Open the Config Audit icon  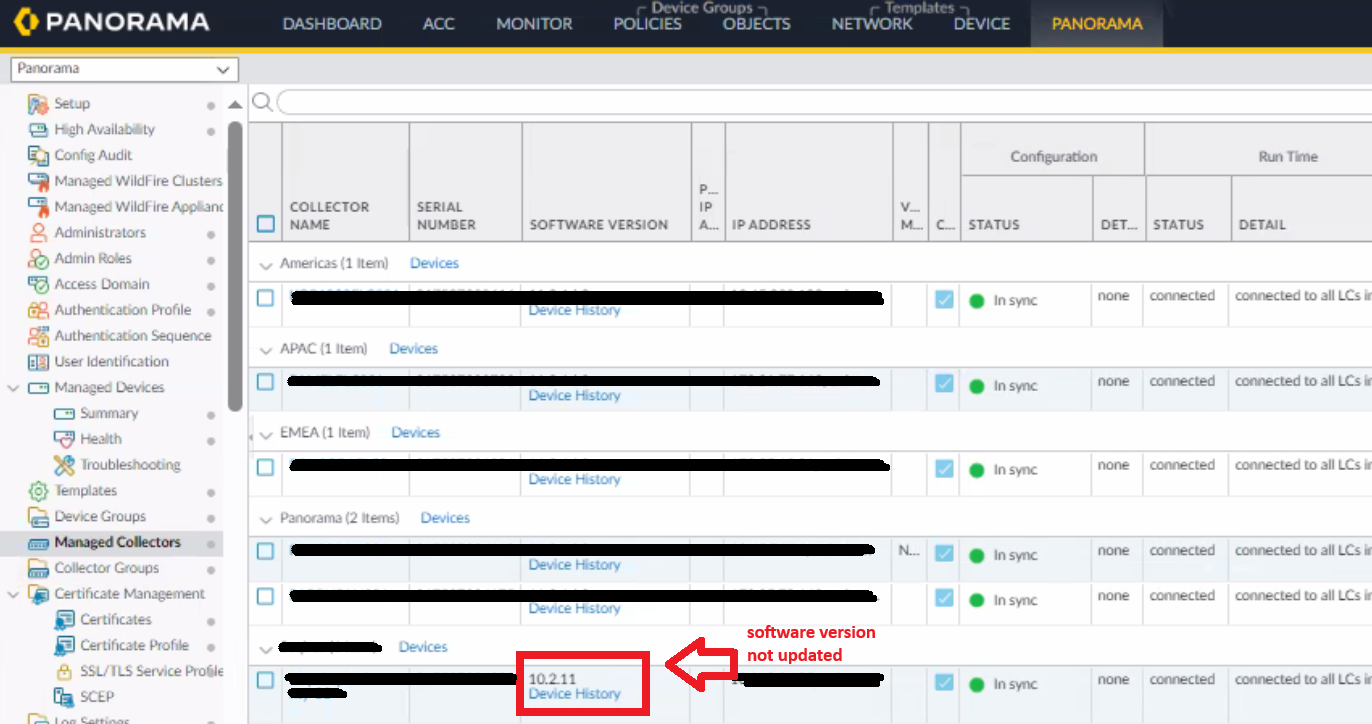[x=38, y=155]
